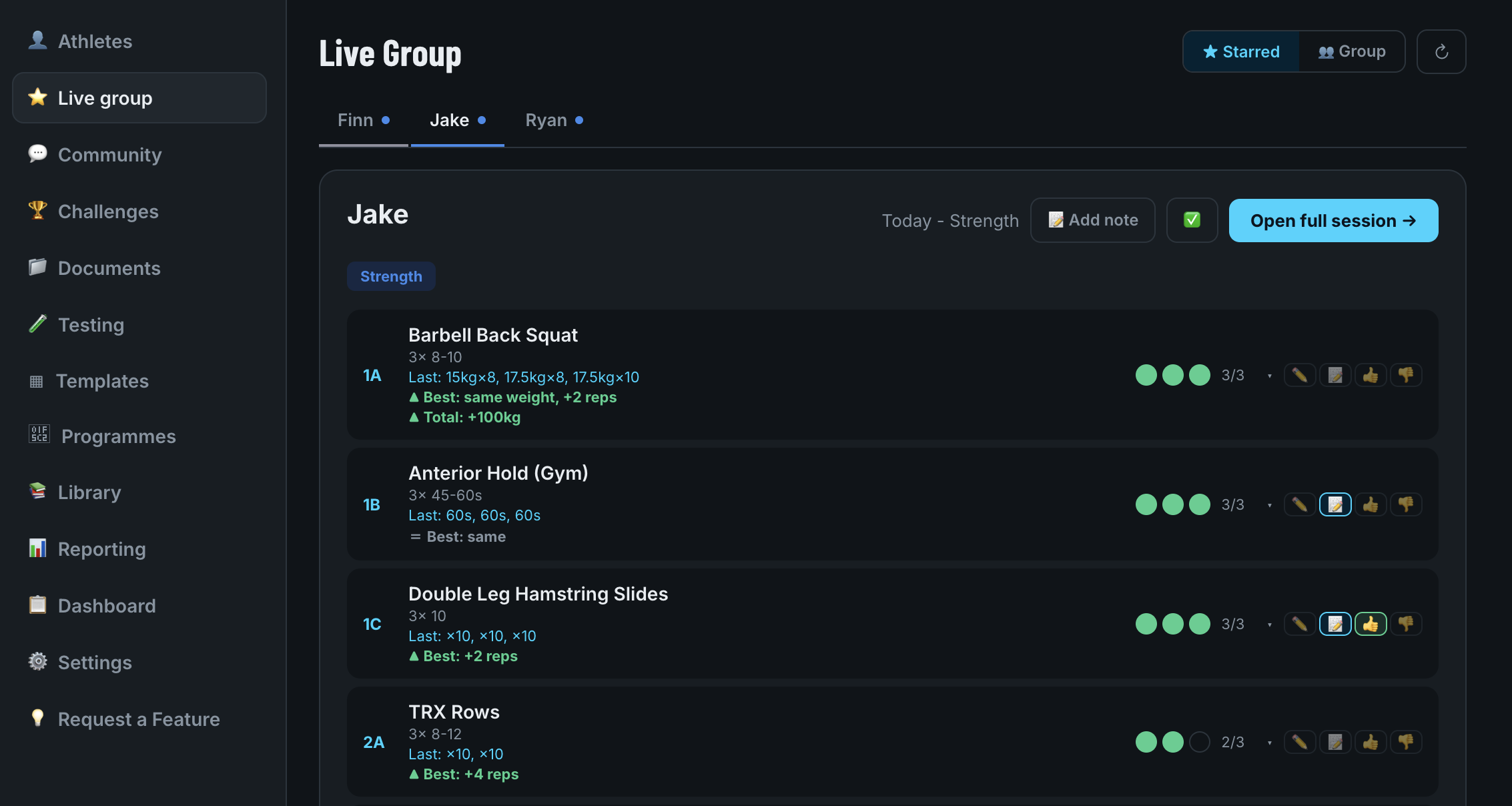Open Dashboard in sidebar

(x=139, y=606)
